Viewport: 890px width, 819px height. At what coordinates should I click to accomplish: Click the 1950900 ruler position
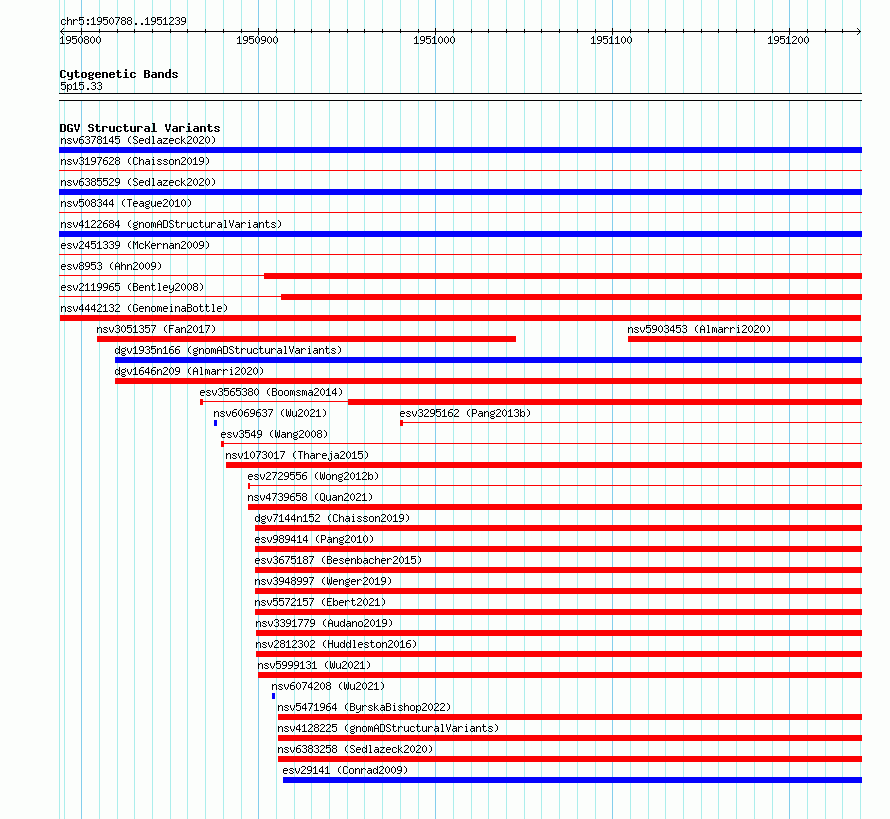click(258, 40)
